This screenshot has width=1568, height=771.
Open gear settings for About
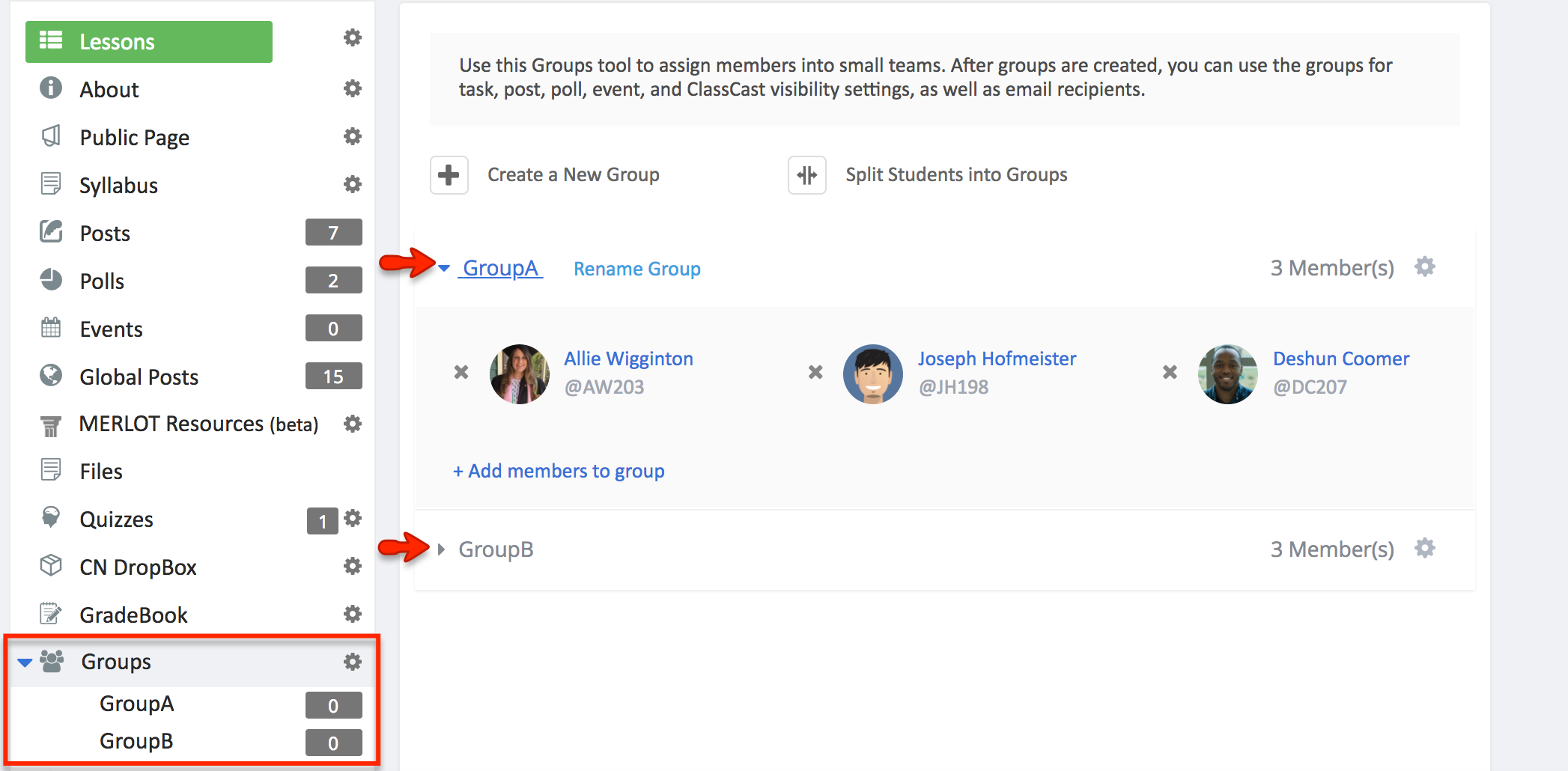point(353,88)
